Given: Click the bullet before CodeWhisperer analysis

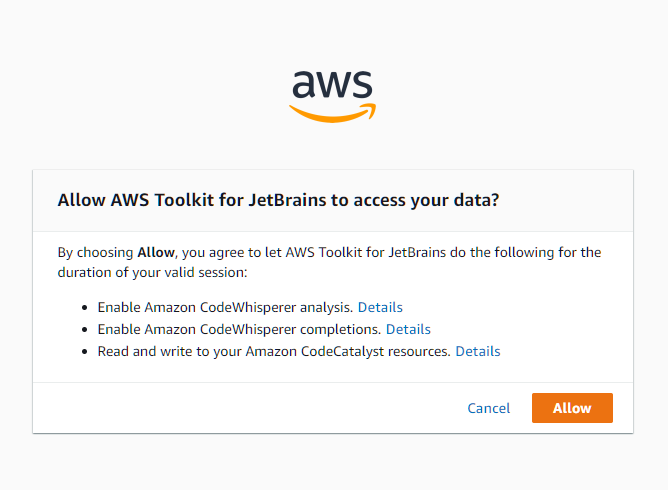Looking at the screenshot, I should [86, 308].
